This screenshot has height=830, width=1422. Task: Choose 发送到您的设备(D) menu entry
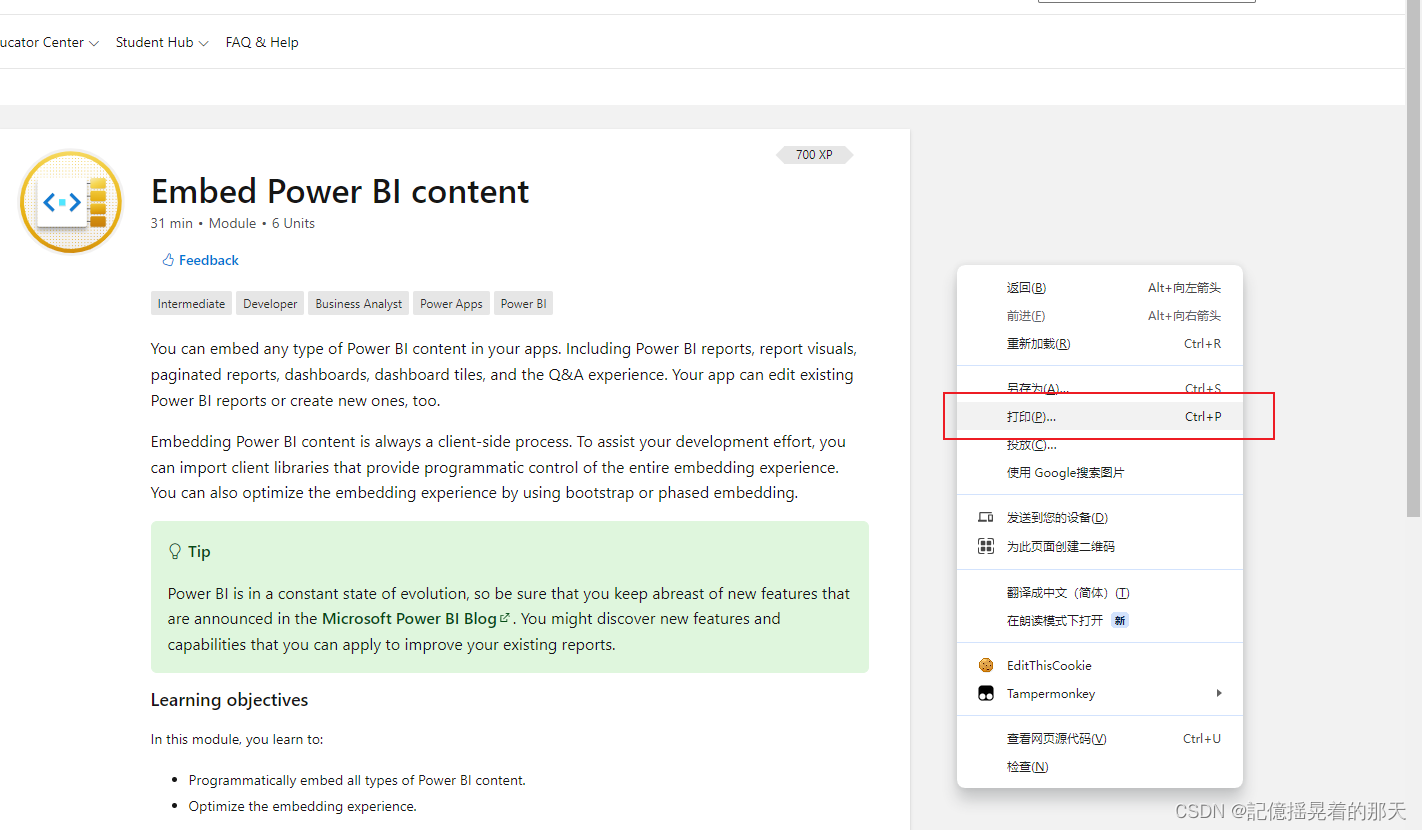1100,518
